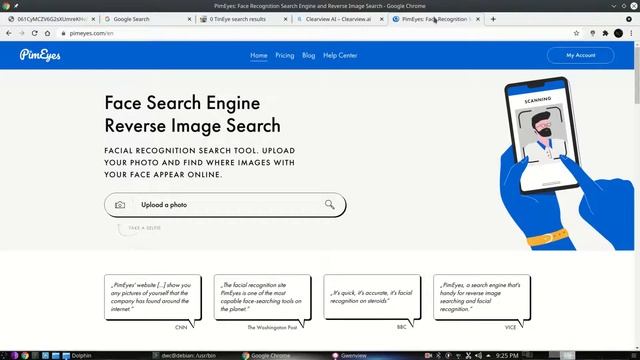Reload the page with the refresh icon
Viewport: 640px width, 360px height.
(35, 33)
